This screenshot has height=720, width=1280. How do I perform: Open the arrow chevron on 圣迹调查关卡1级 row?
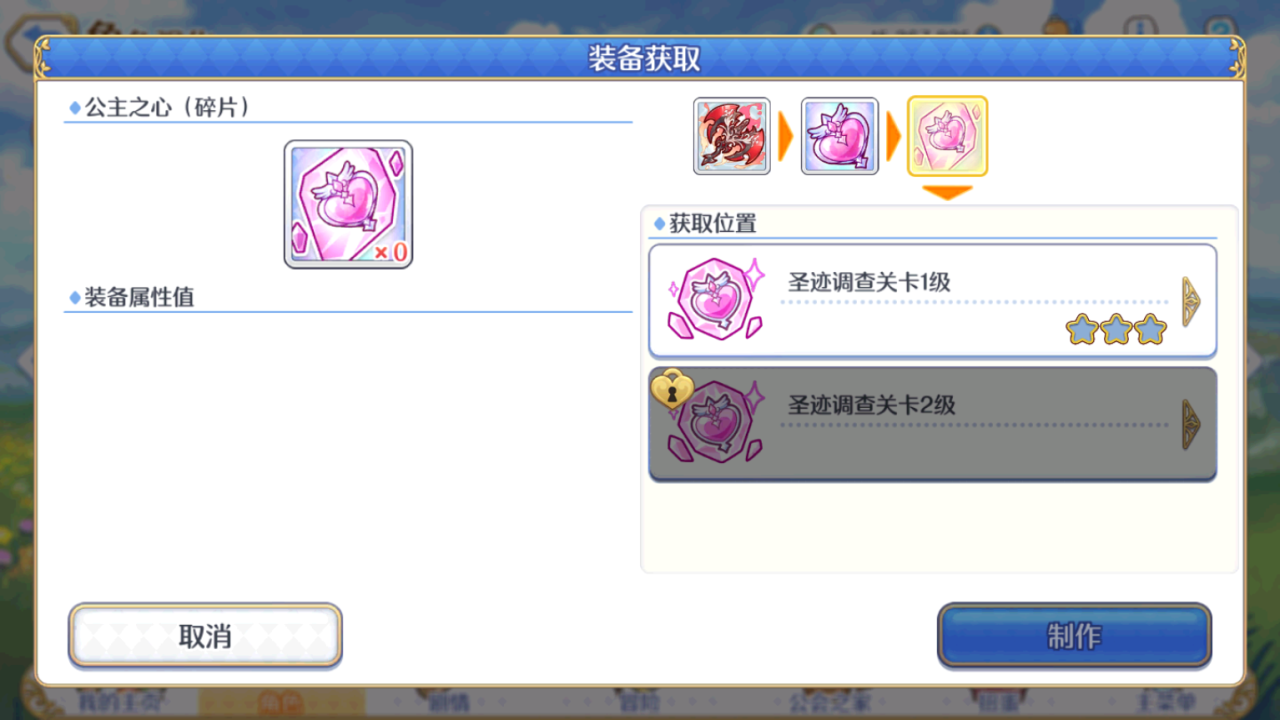coord(1191,301)
